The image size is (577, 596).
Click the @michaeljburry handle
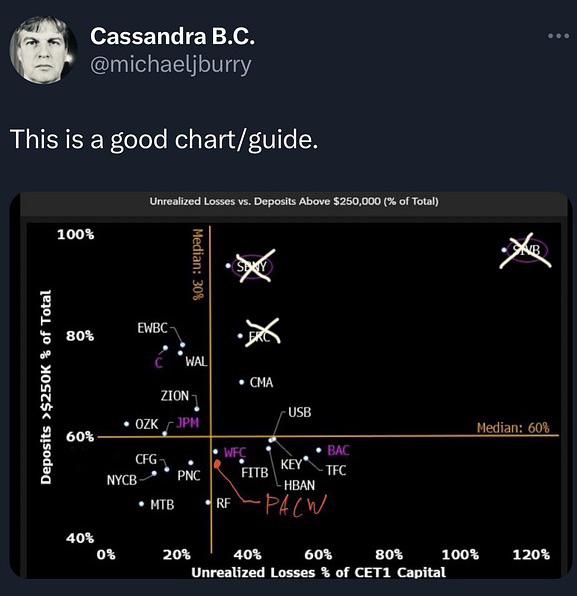point(171,64)
